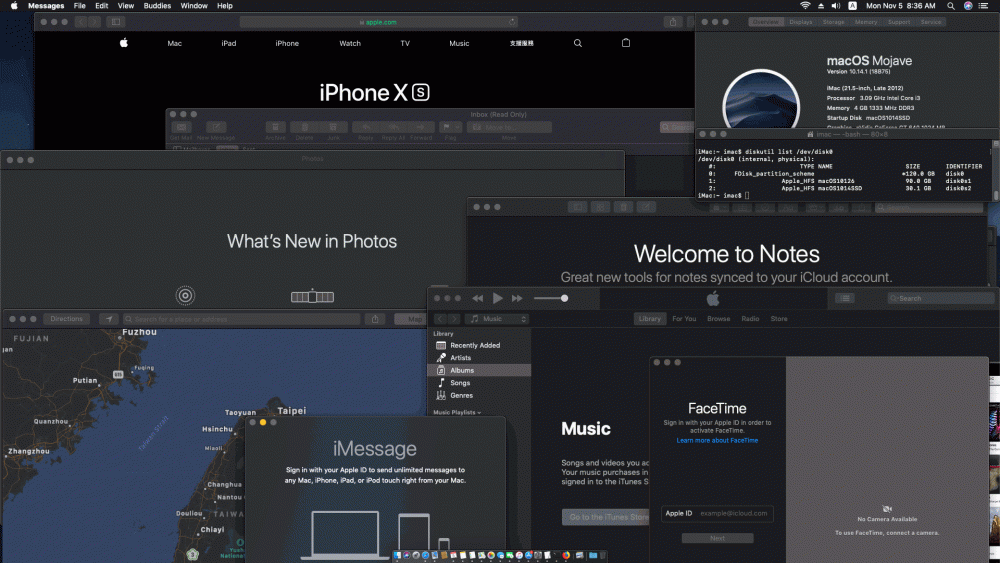
Task: Open Notification Center icon
Action: pyautogui.click(x=983, y=6)
